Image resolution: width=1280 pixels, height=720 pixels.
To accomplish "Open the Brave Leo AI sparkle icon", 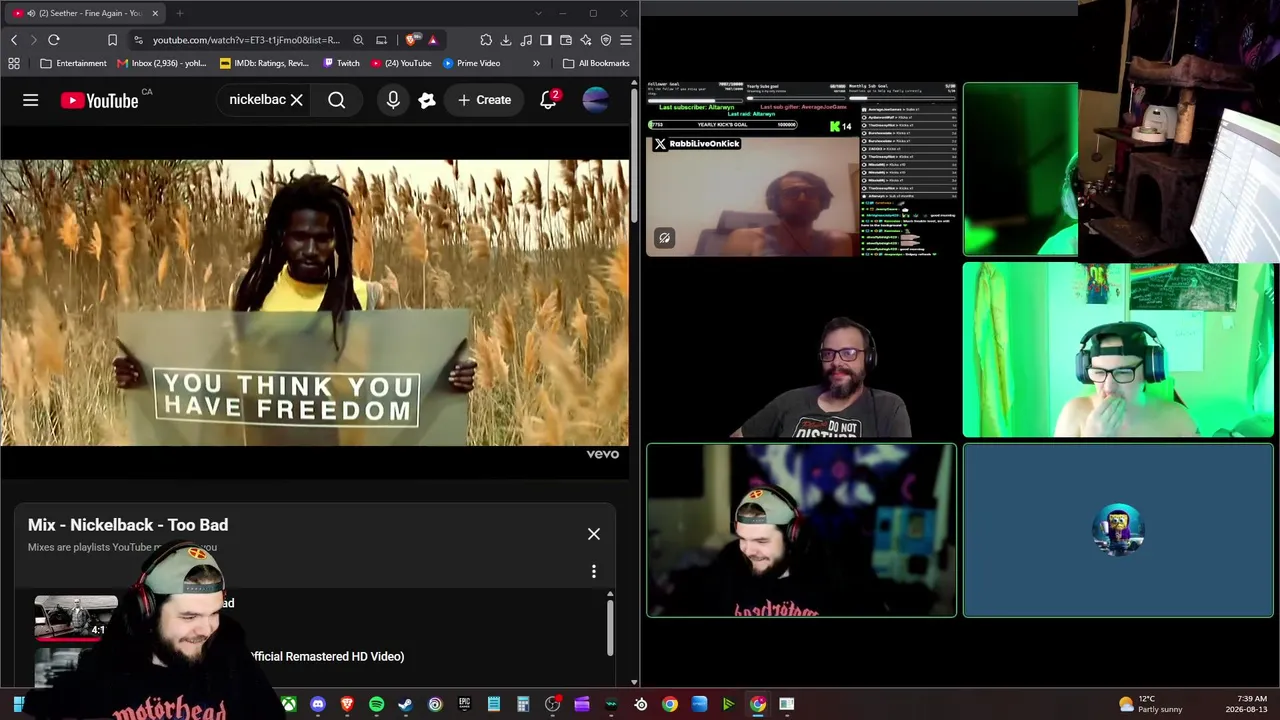I will coord(586,40).
